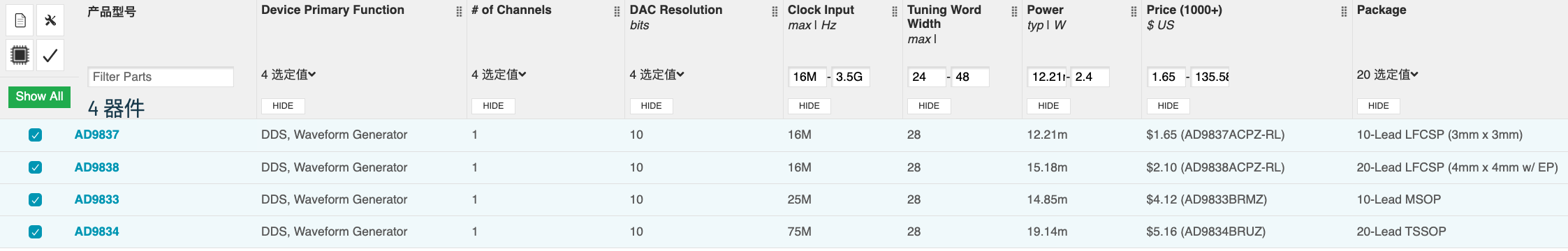This screenshot has height=251, width=1568.
Task: Click the checkmark icon button
Action: pyautogui.click(x=50, y=55)
